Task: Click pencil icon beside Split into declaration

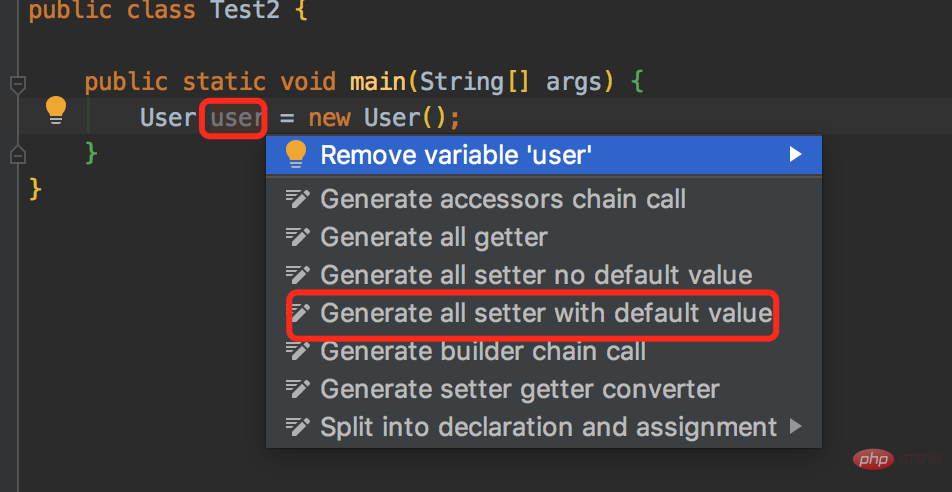Action: pos(297,427)
